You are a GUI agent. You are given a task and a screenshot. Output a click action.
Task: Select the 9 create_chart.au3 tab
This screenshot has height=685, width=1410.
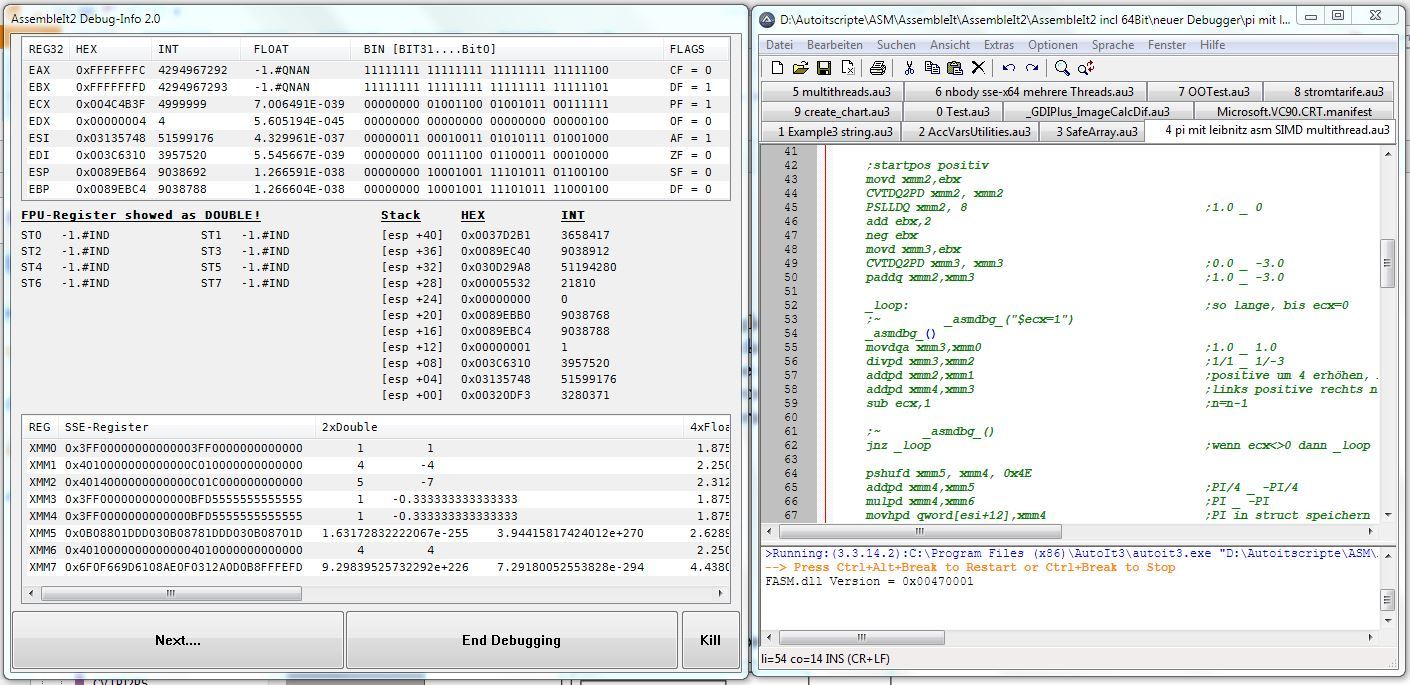841,112
